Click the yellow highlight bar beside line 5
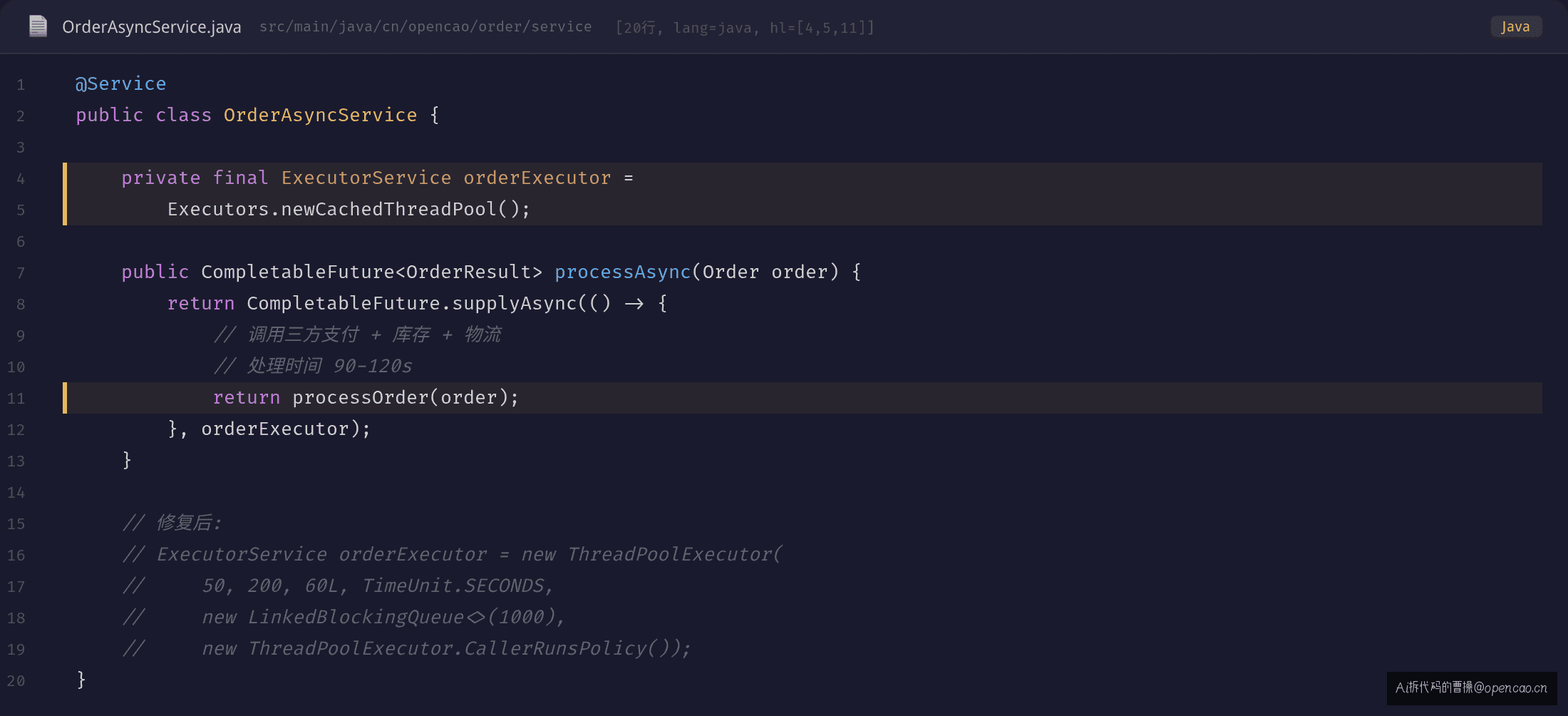The width and height of the screenshot is (1568, 716). pyautogui.click(x=65, y=210)
